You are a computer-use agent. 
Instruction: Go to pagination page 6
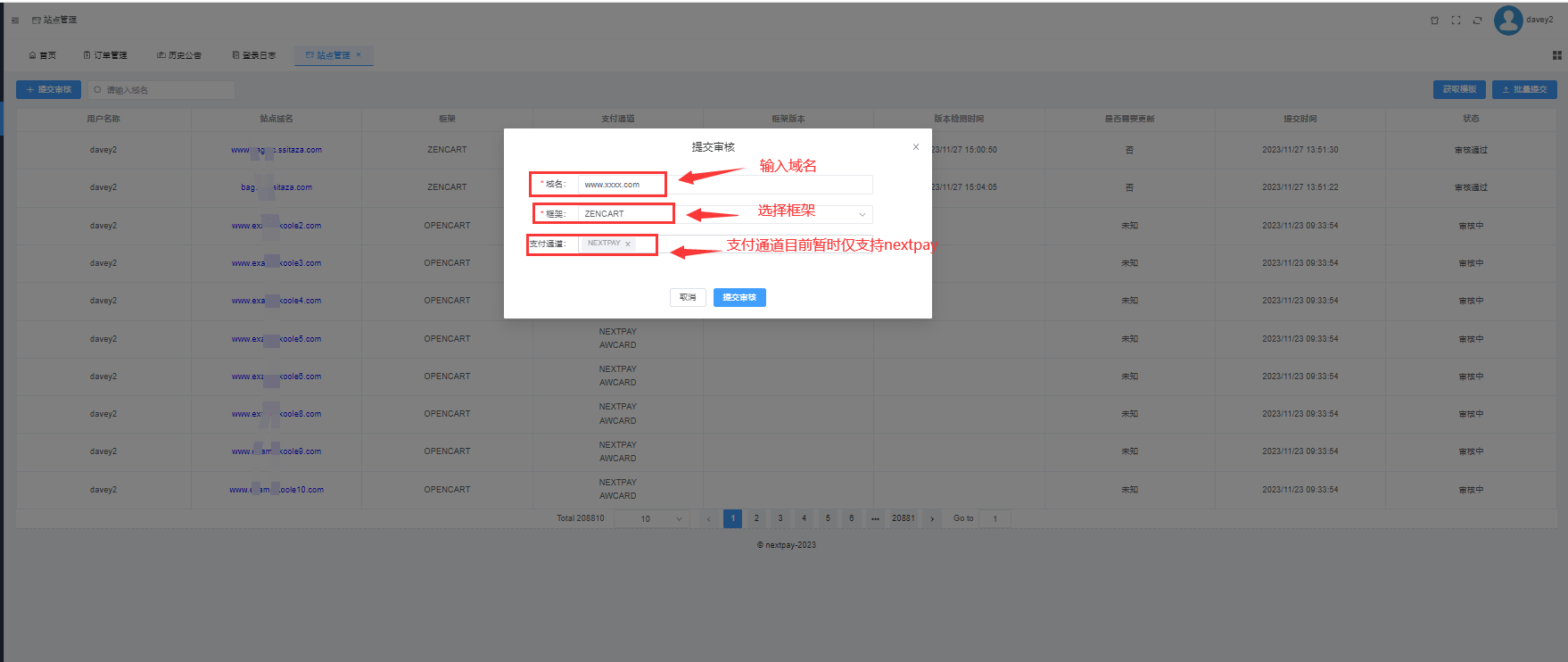(x=852, y=518)
